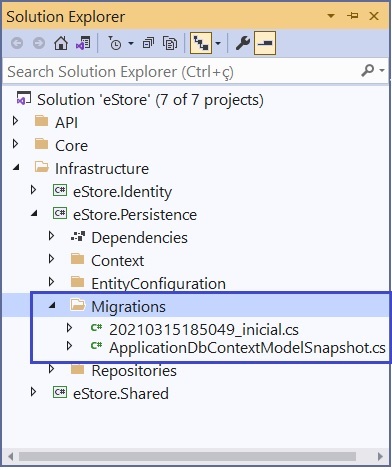The width and height of the screenshot is (392, 470).
Task: Switch between solutions and folder views
Action: (83, 43)
